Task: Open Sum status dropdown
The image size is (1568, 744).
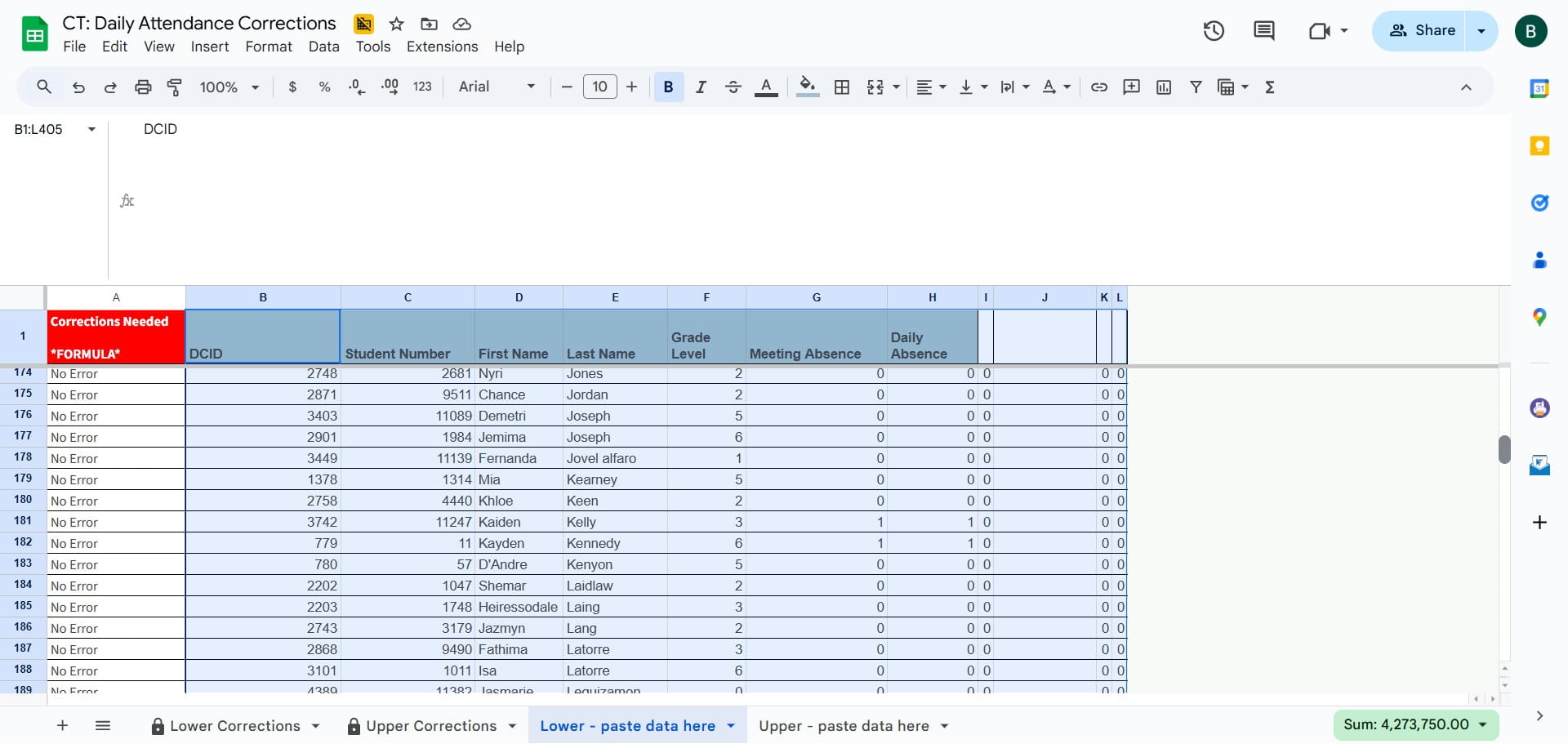Action: (1415, 724)
